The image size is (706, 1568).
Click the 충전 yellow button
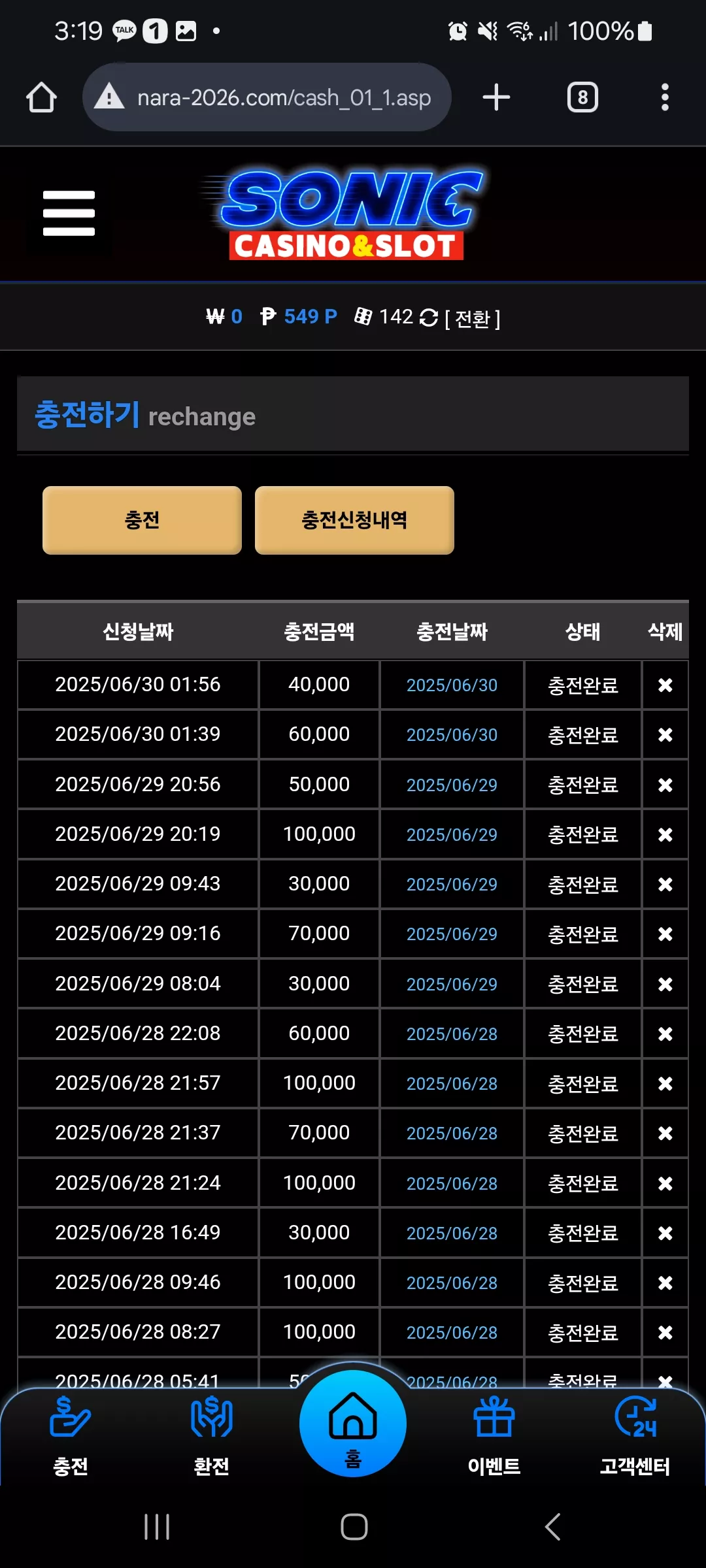click(x=142, y=520)
